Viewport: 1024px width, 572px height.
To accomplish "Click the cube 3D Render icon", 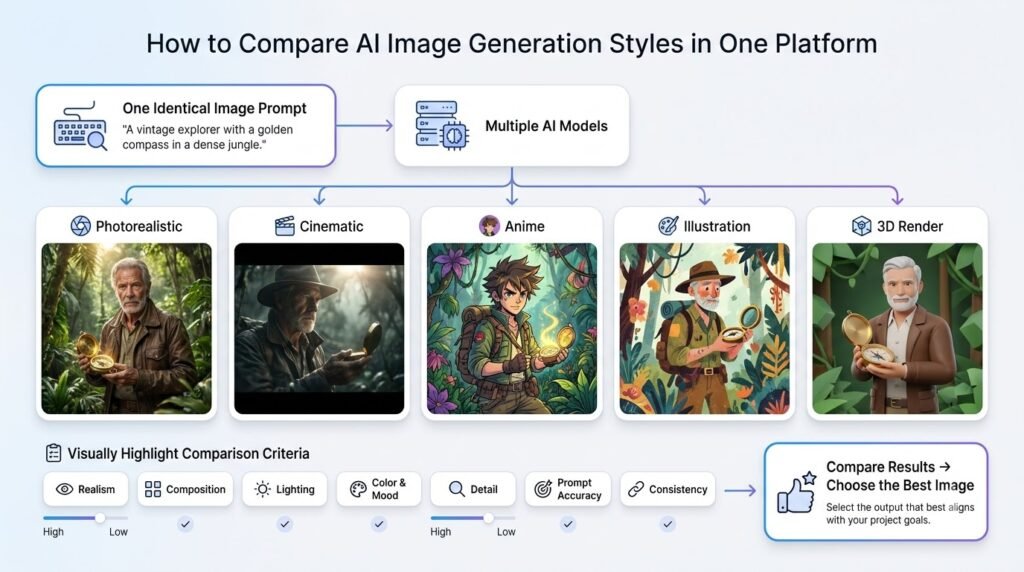I will coord(861,226).
